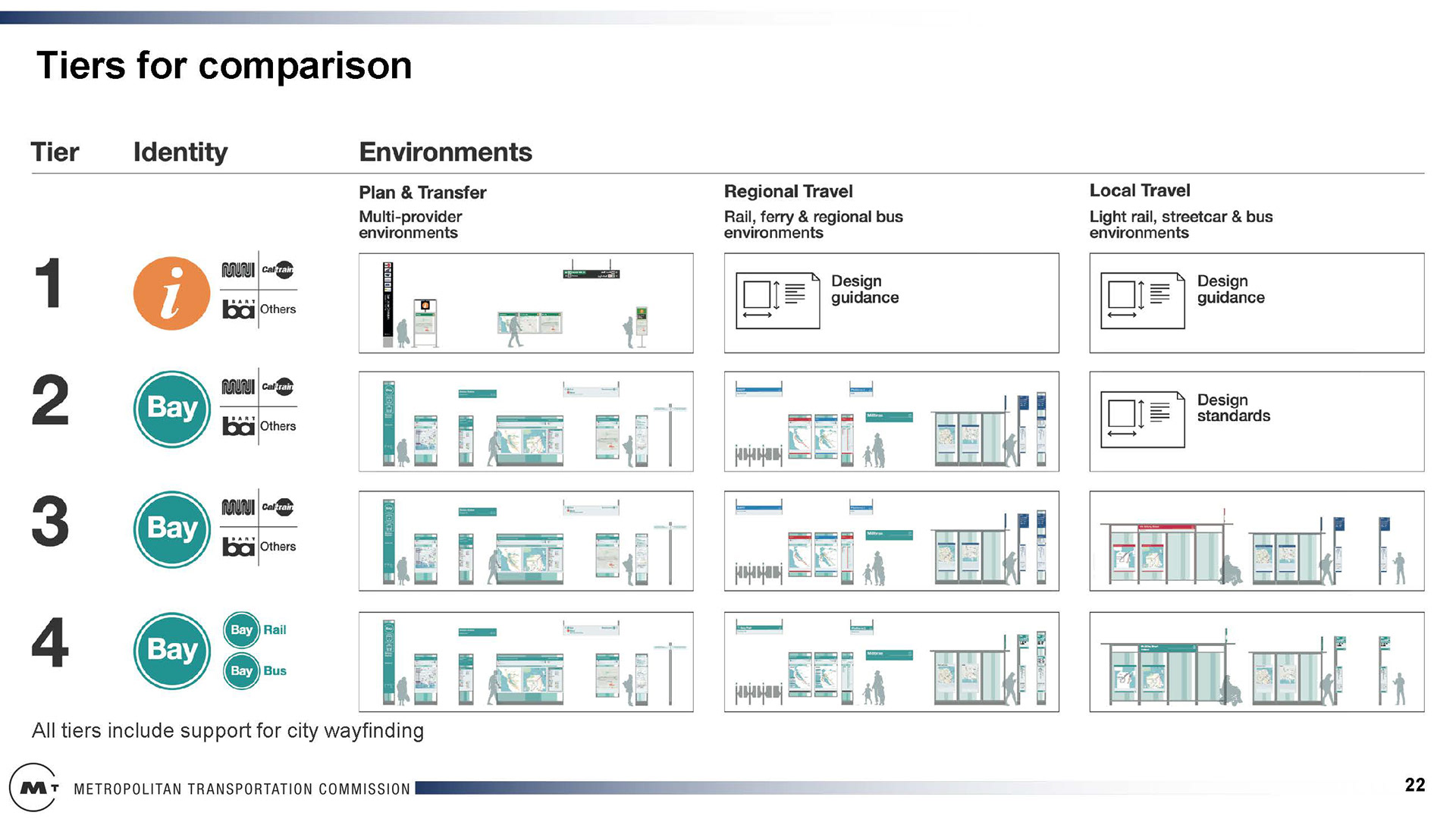Select Tier 2 Plan & Transfer signage illustration
The height and width of the screenshot is (822, 1456).
(526, 422)
